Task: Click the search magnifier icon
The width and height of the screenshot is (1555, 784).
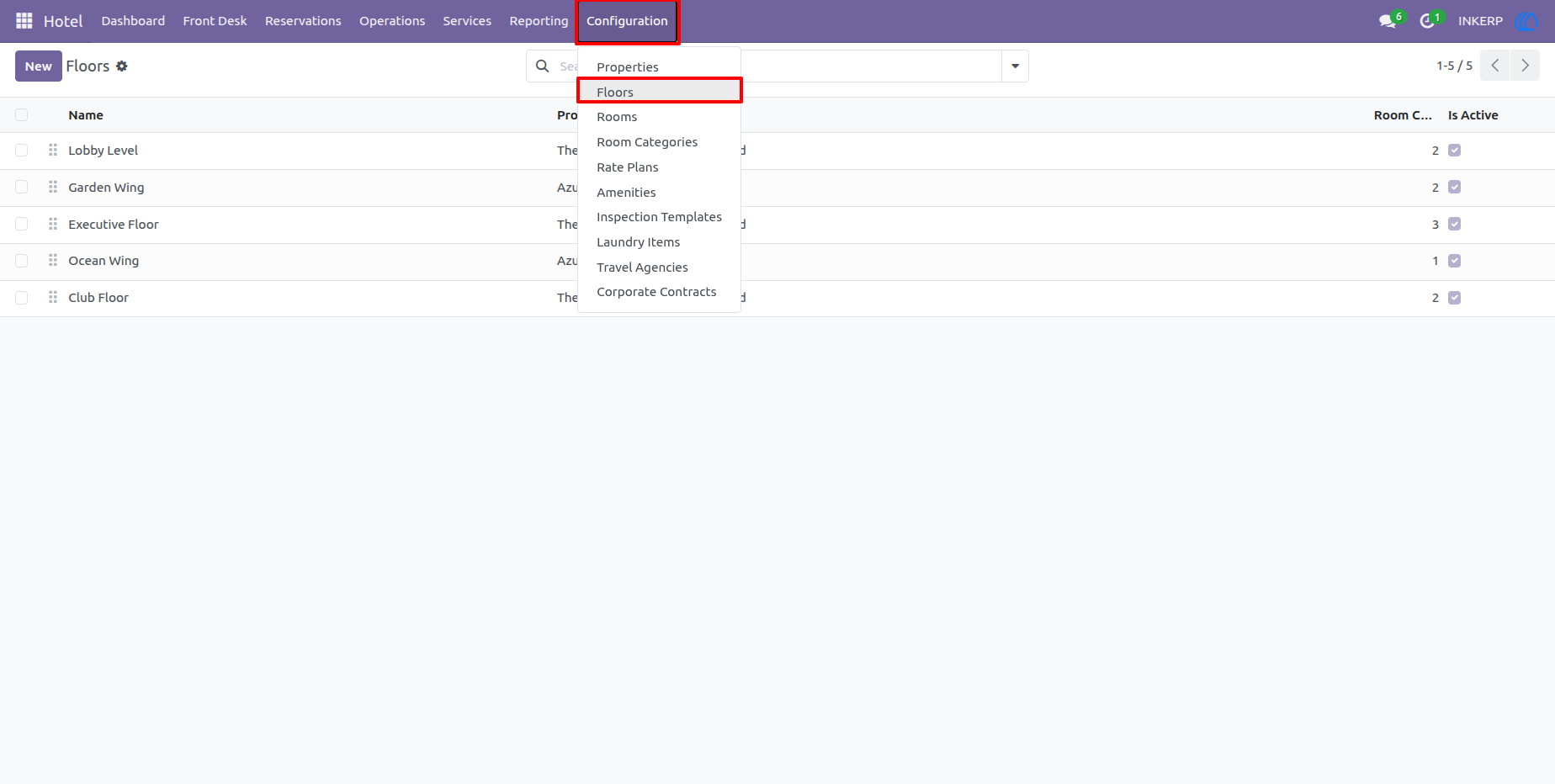Action: (x=543, y=66)
